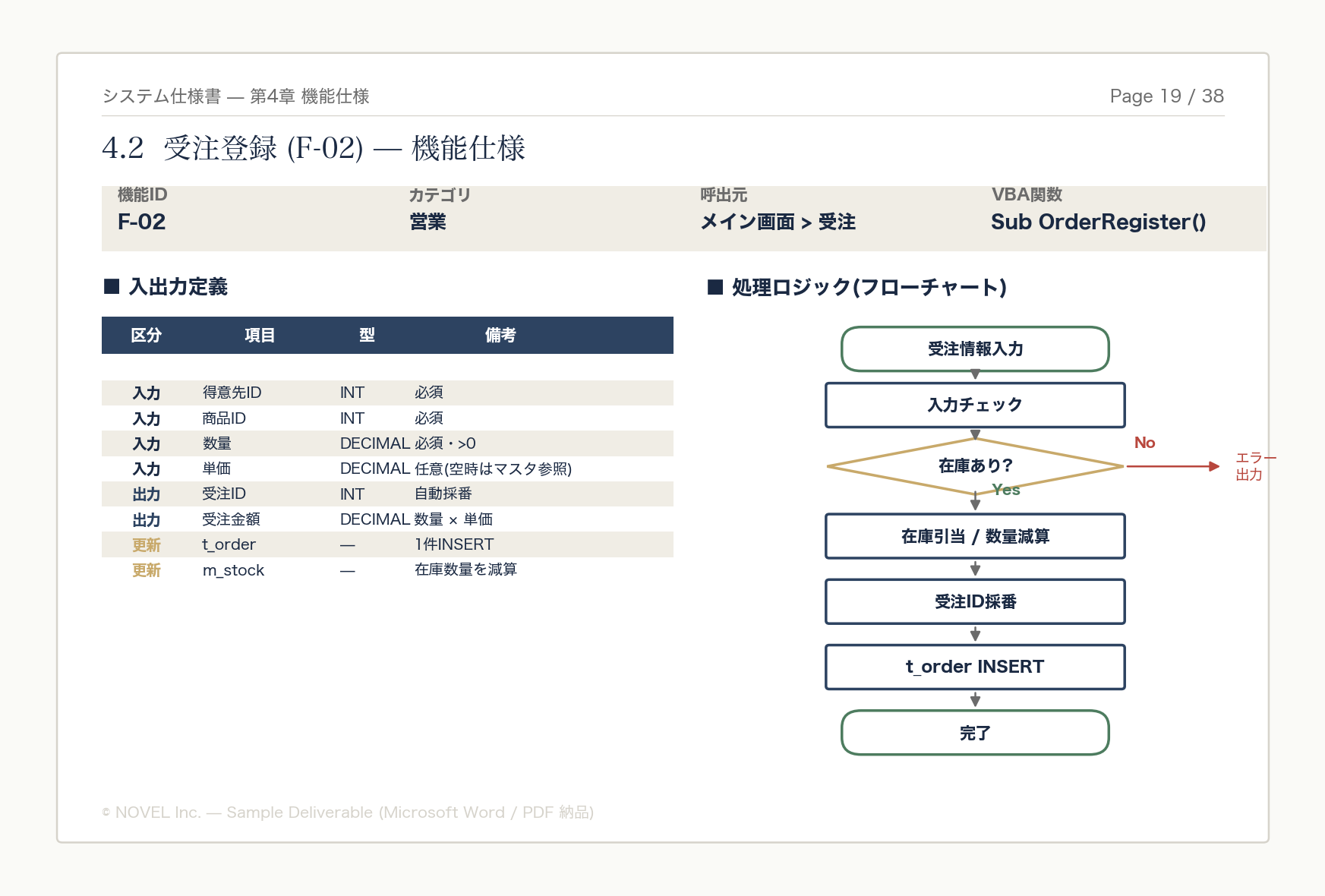Click the note '必須・>0'
The height and width of the screenshot is (896, 1325).
pos(445,443)
